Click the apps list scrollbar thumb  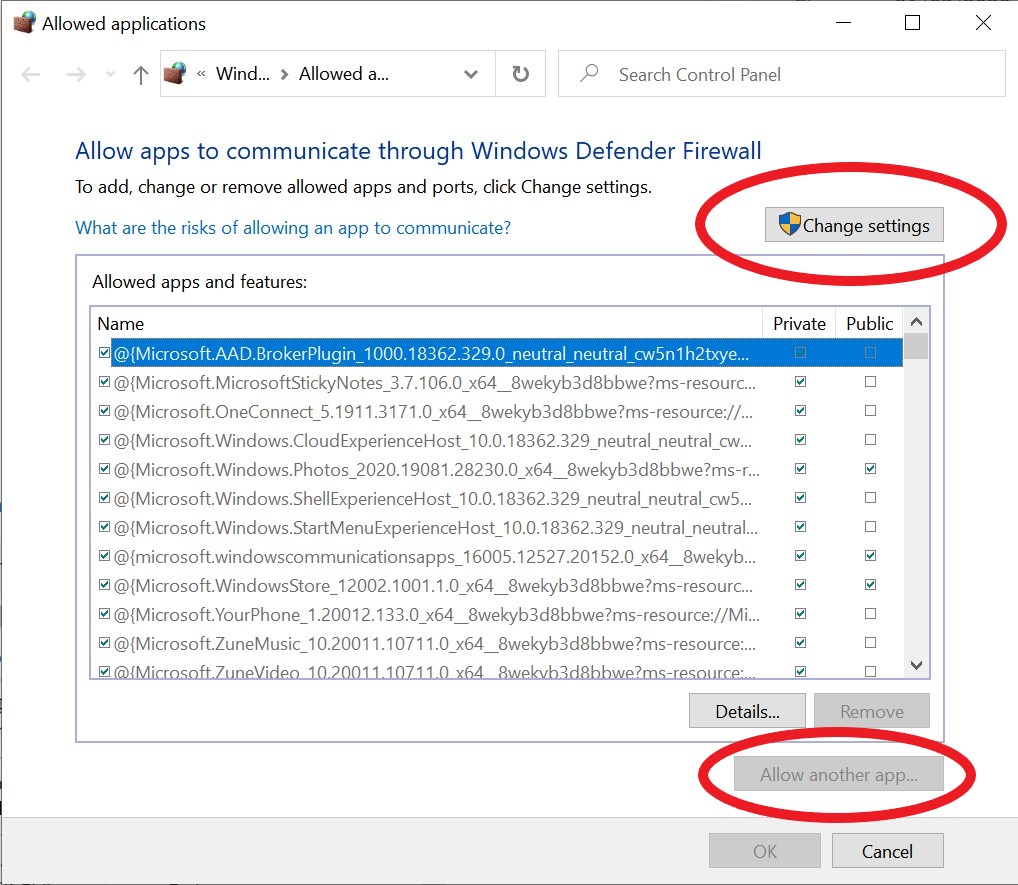pyautogui.click(x=916, y=346)
